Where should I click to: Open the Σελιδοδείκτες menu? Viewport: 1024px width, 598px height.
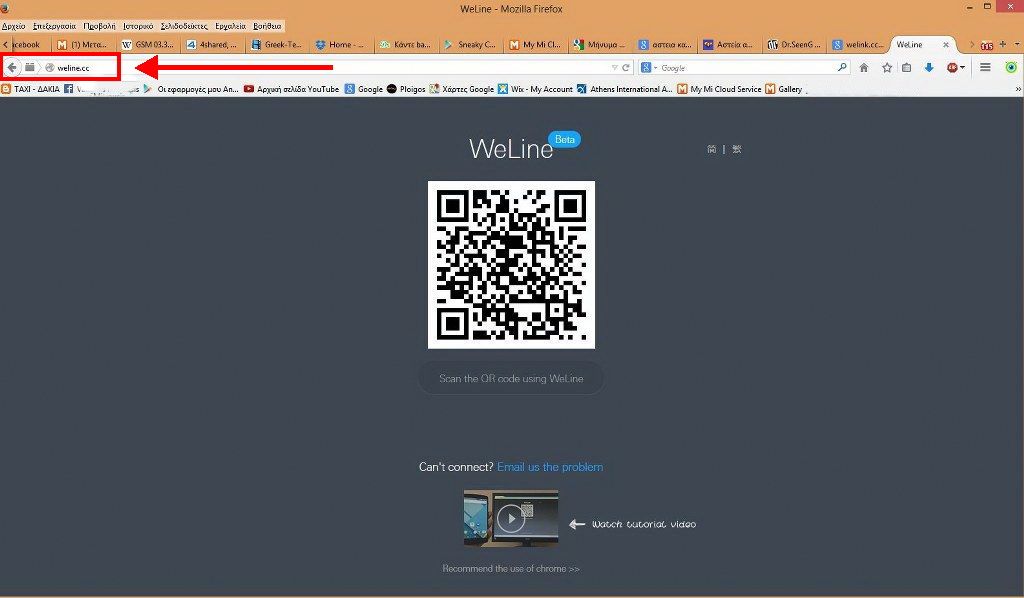click(184, 26)
